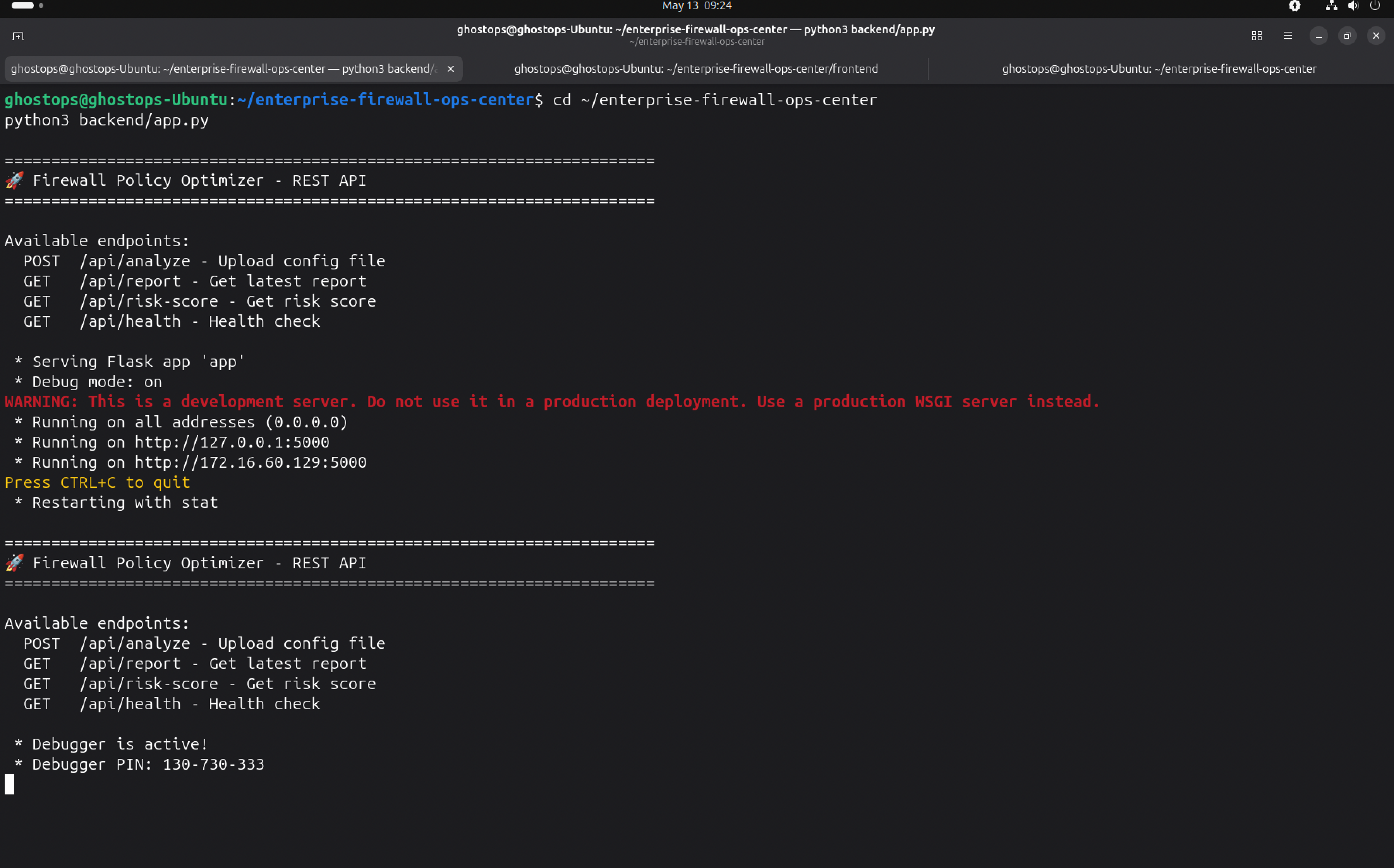Open the May 13 09:24 clock menu
1394x868 pixels.
[697, 6]
